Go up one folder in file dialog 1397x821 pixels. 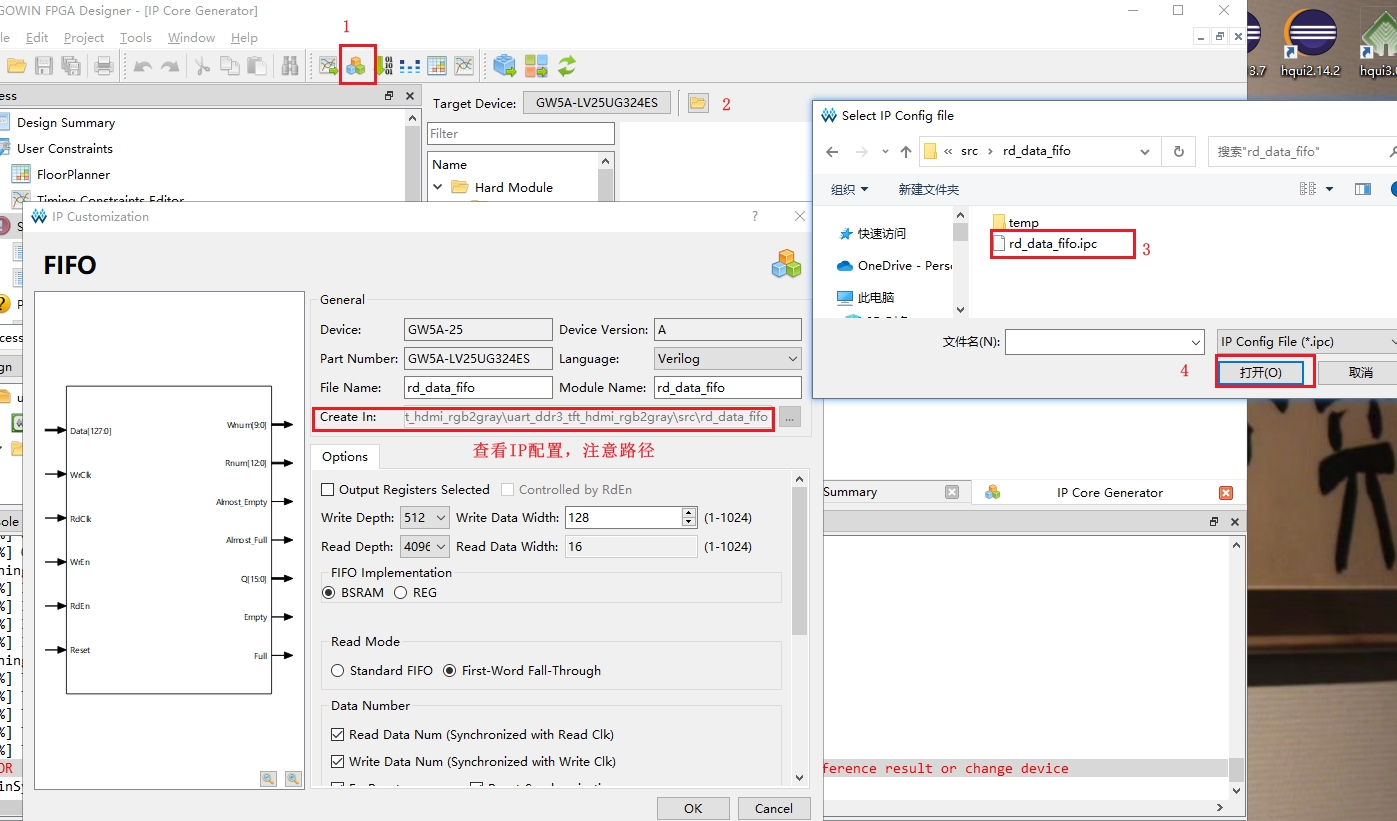tap(906, 151)
